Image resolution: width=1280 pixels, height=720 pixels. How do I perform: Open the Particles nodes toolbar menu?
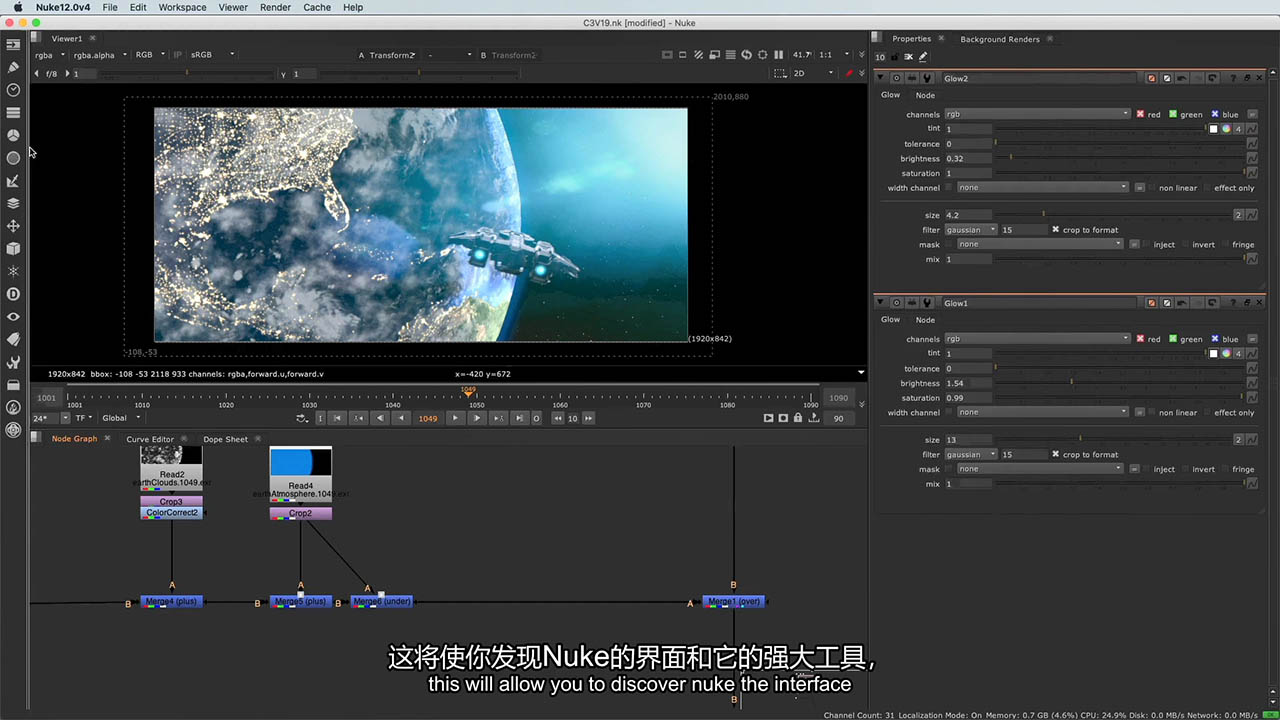(x=13, y=271)
